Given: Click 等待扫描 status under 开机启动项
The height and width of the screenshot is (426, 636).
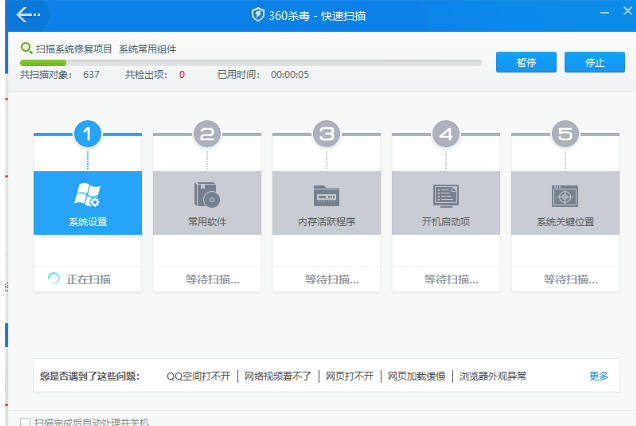Looking at the screenshot, I should point(451,279).
